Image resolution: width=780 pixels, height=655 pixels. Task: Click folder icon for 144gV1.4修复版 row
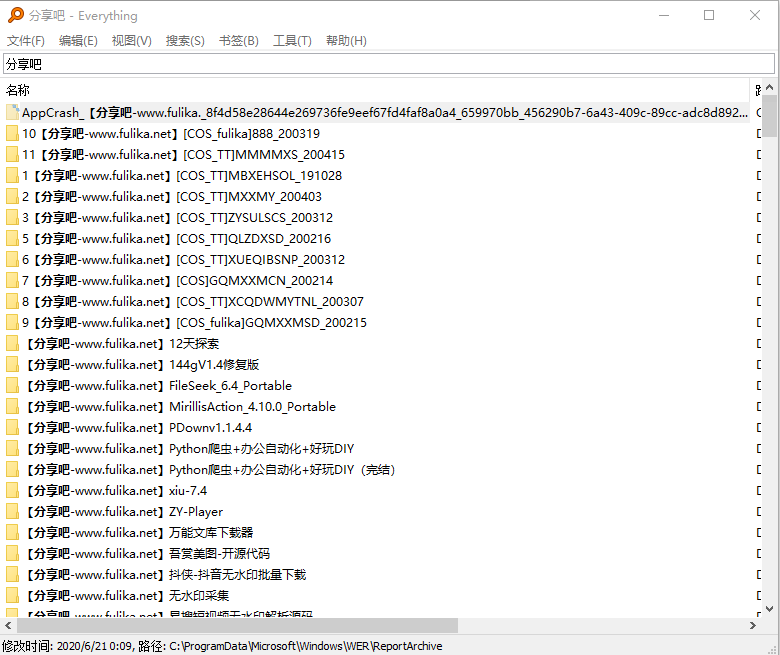point(12,365)
